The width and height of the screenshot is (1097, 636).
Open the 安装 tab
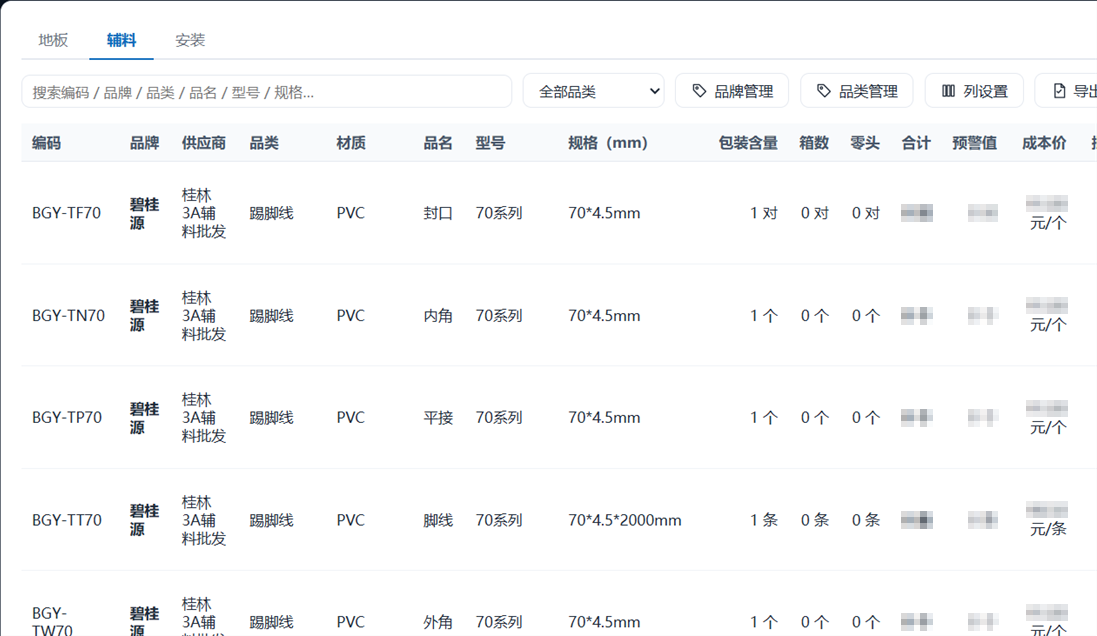[x=190, y=40]
